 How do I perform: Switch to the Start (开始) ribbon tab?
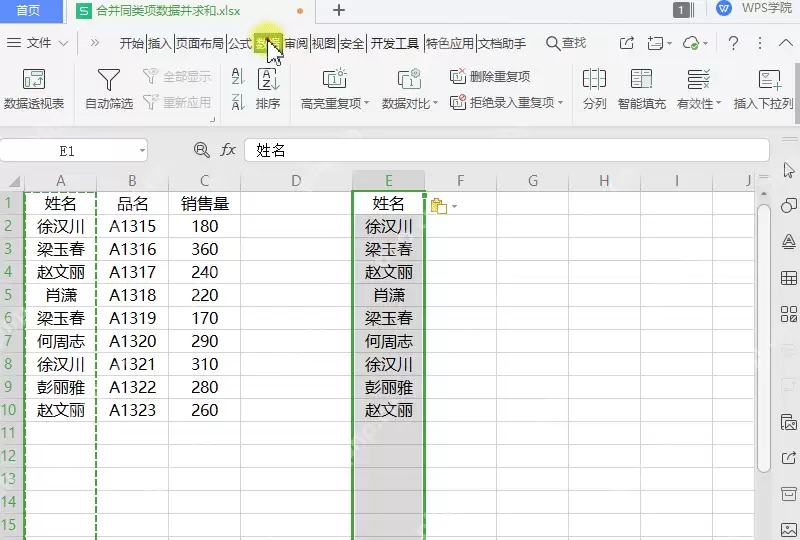click(x=132, y=43)
